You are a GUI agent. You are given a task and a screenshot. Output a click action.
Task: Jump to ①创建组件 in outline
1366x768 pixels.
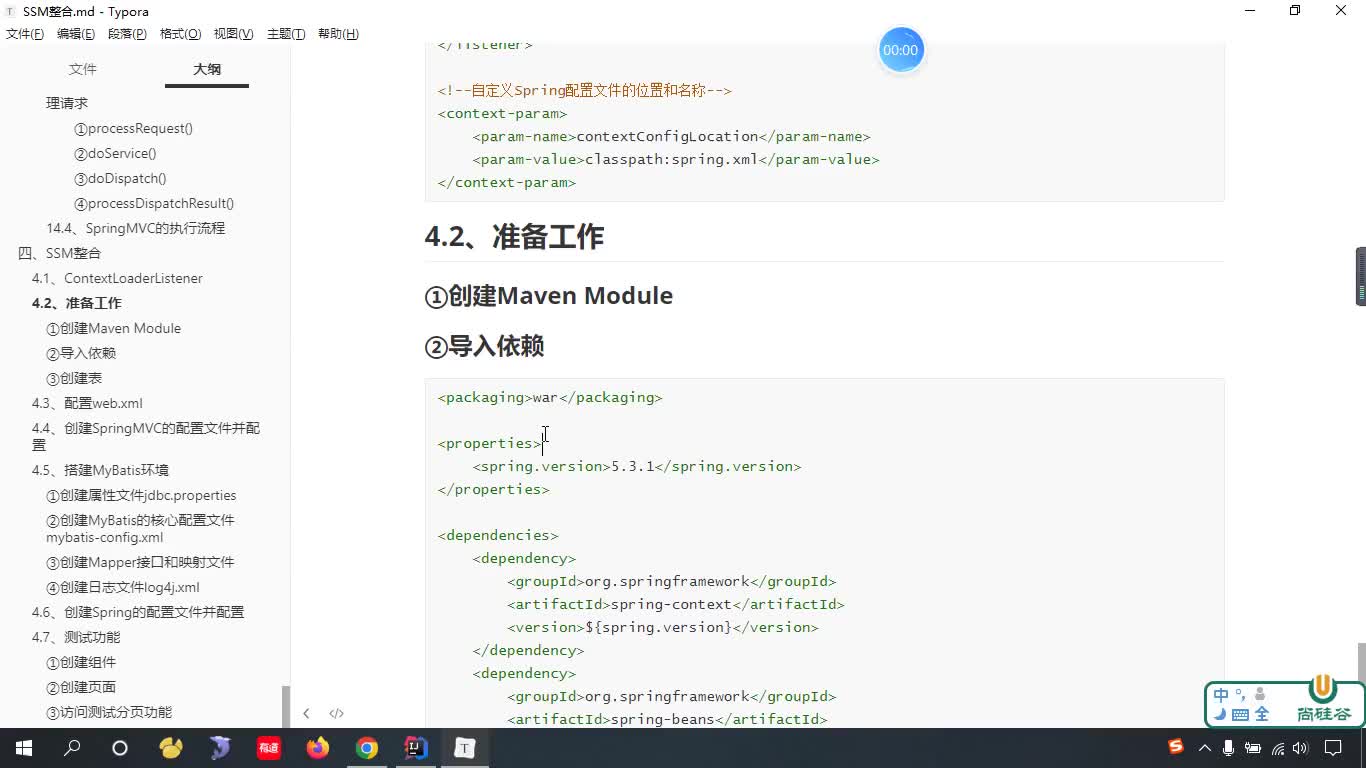pos(81,662)
